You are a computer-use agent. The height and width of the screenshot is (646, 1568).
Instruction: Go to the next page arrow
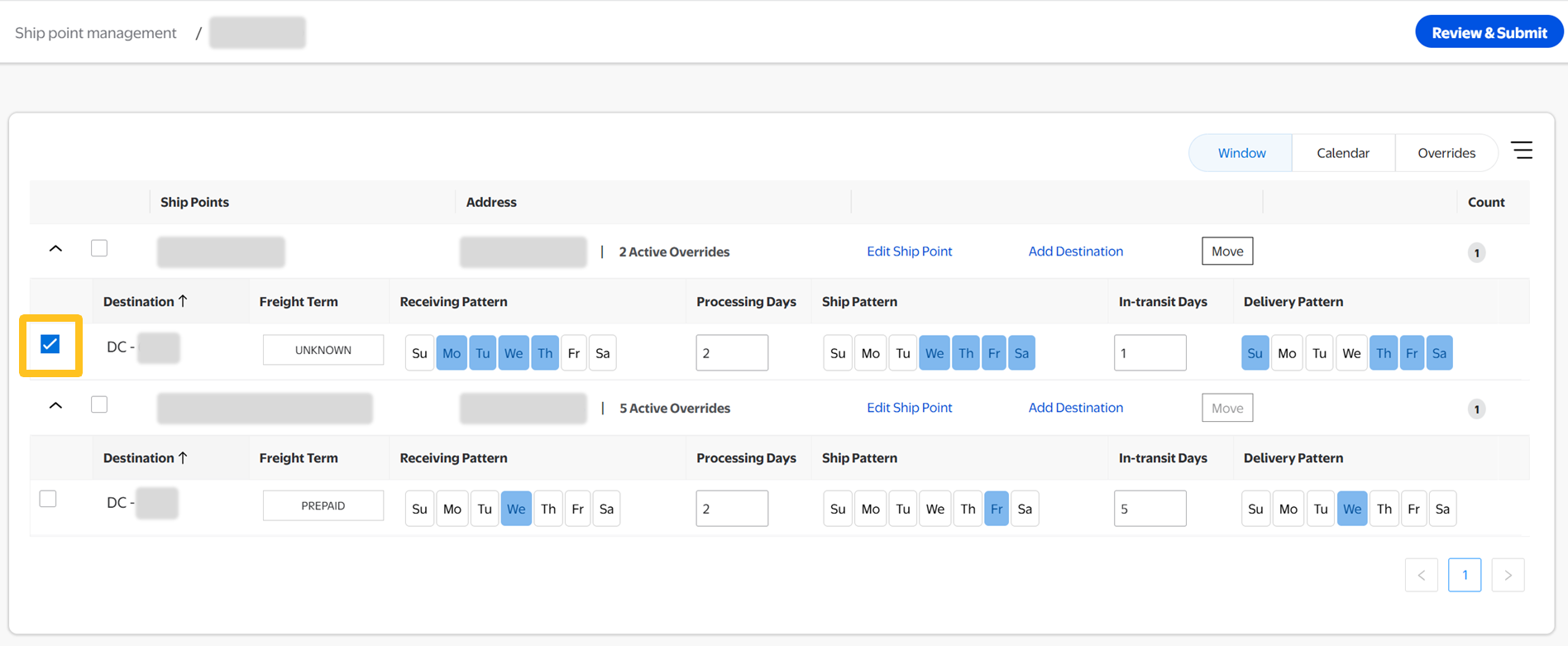click(1508, 576)
